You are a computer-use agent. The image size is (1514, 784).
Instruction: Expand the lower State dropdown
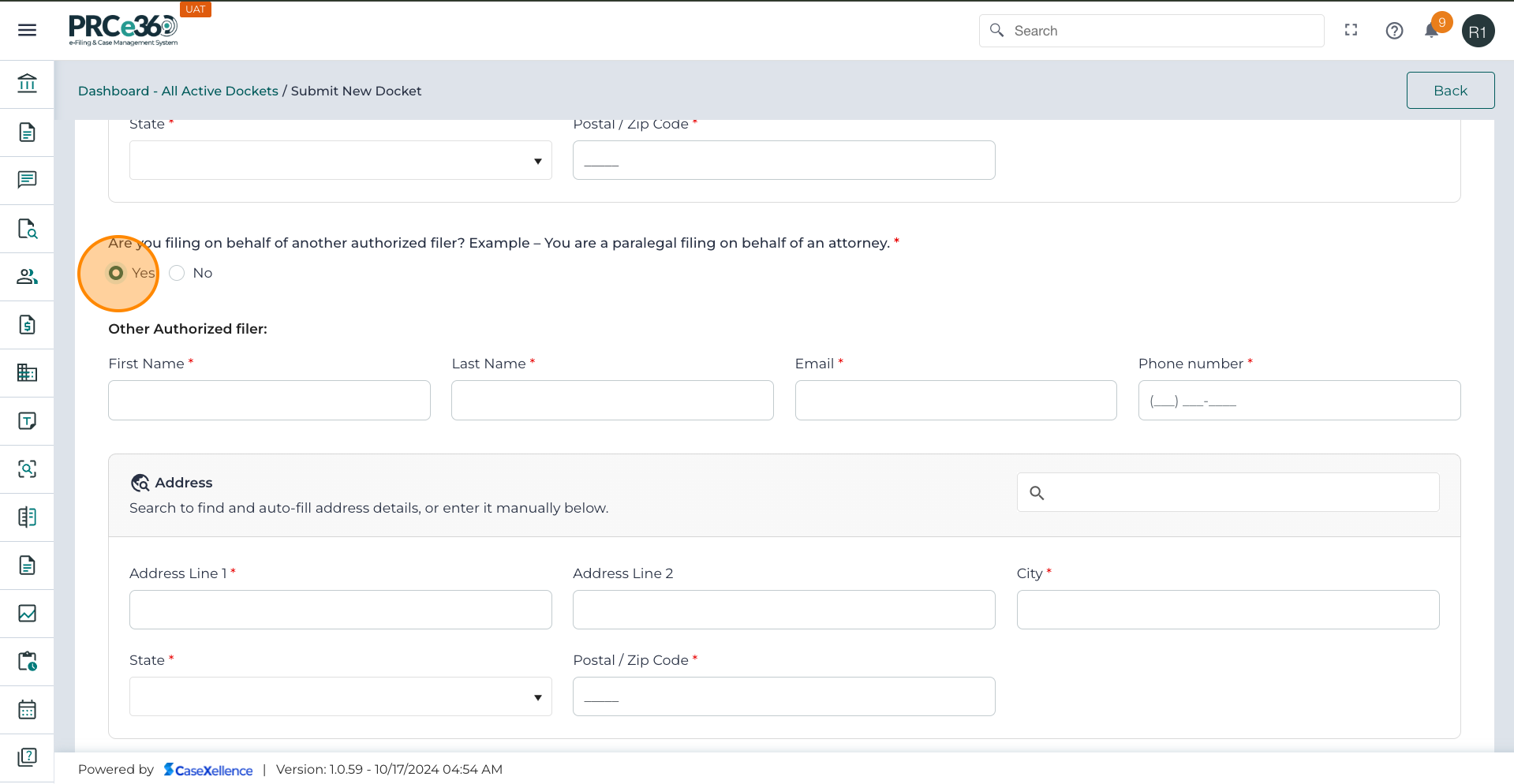click(x=340, y=697)
